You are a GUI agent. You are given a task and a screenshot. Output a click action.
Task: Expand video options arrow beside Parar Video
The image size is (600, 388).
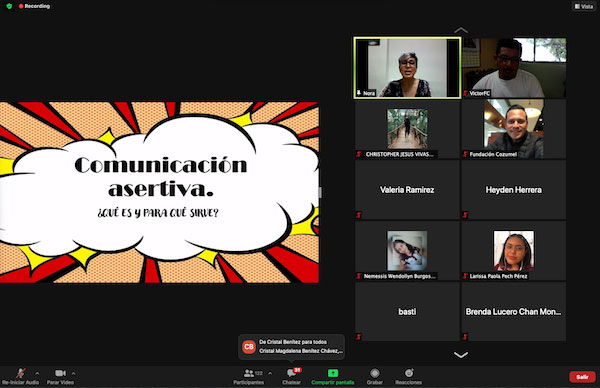pyautogui.click(x=73, y=373)
